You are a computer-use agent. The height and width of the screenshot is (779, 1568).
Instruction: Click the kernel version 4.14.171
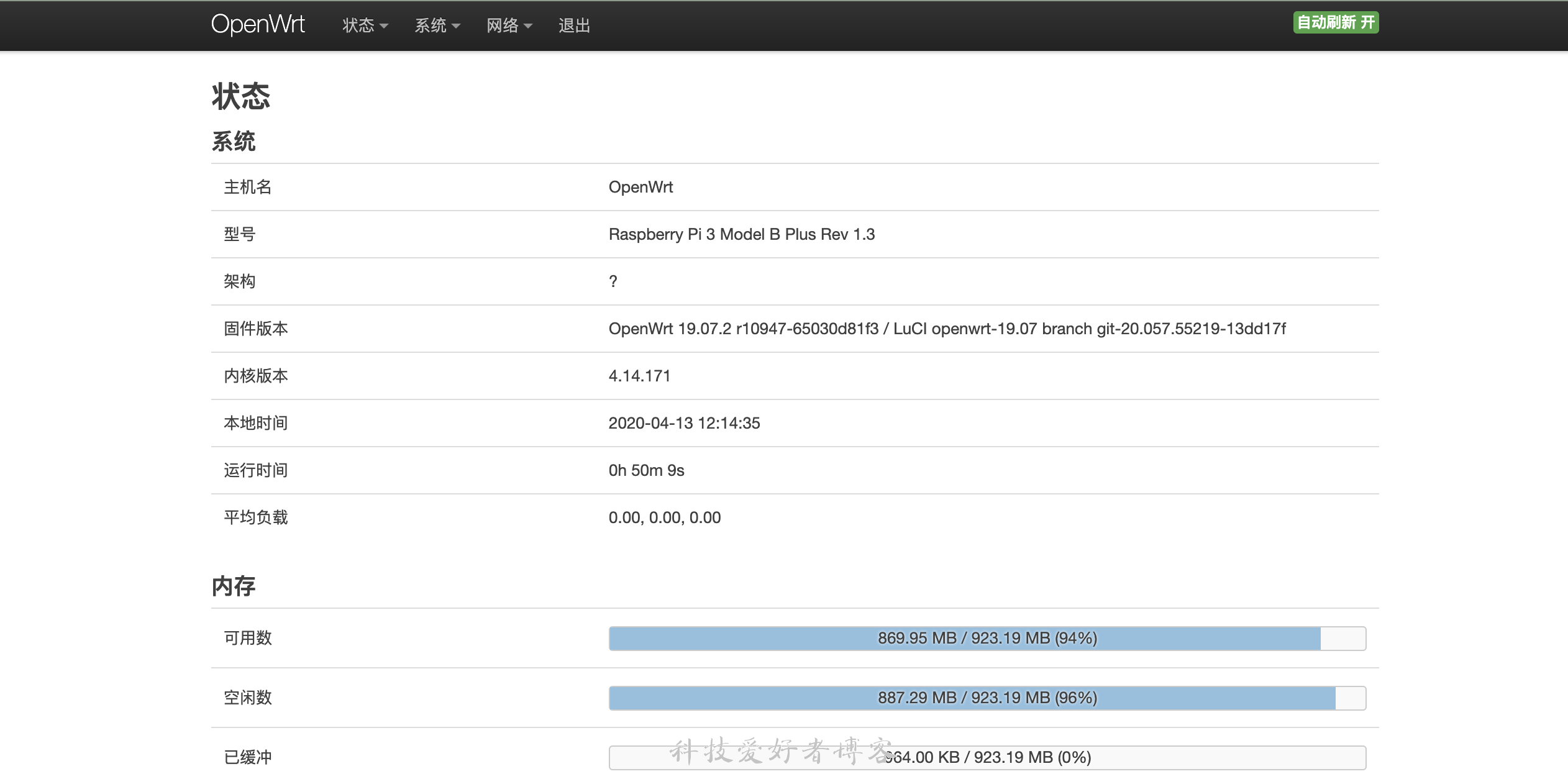tap(639, 376)
